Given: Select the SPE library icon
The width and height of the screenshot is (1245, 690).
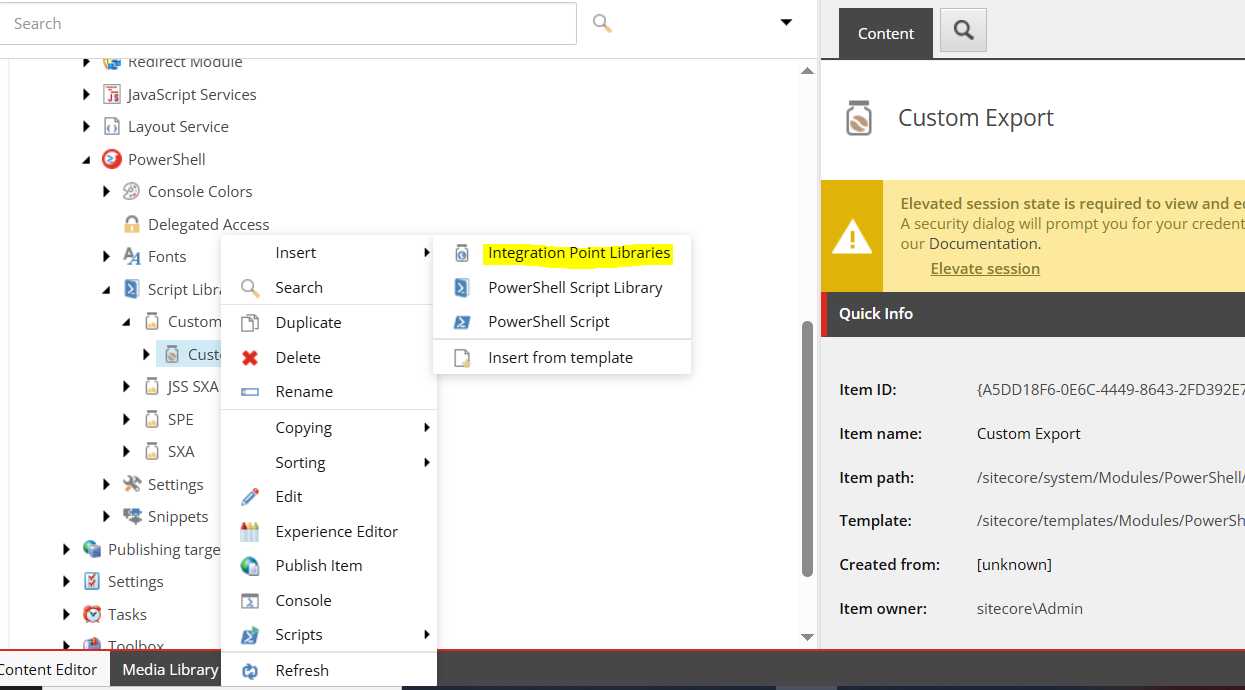Looking at the screenshot, I should tap(152, 419).
